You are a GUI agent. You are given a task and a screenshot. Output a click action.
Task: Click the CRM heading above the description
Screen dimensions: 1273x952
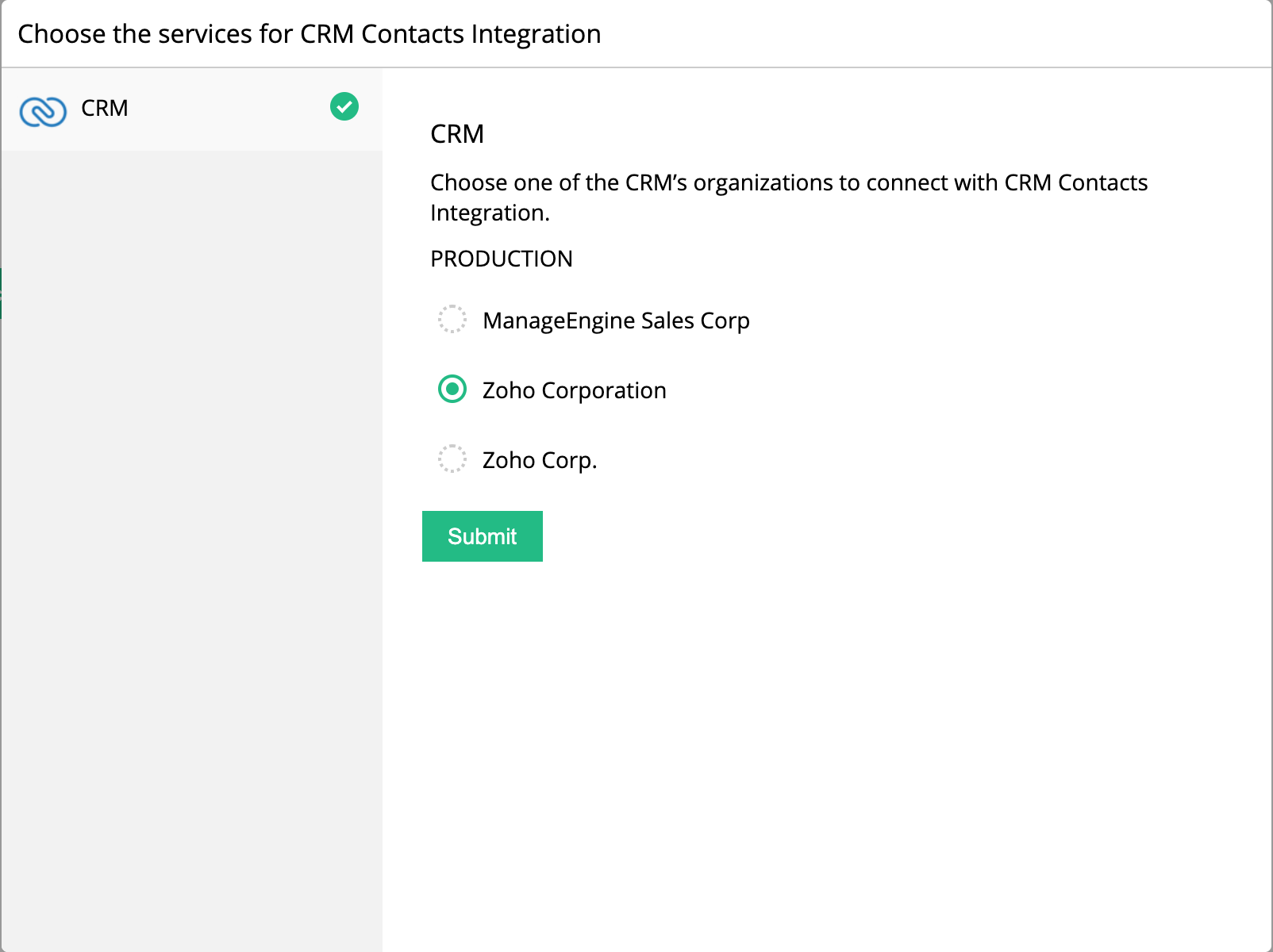point(457,134)
